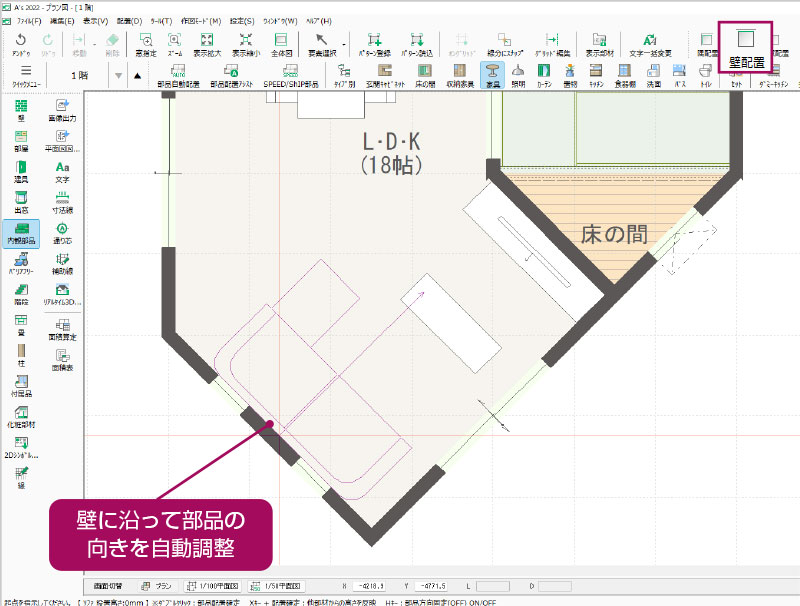Open the クイックメニュー hamburger menu
800x606 pixels.
pyautogui.click(x=26, y=75)
